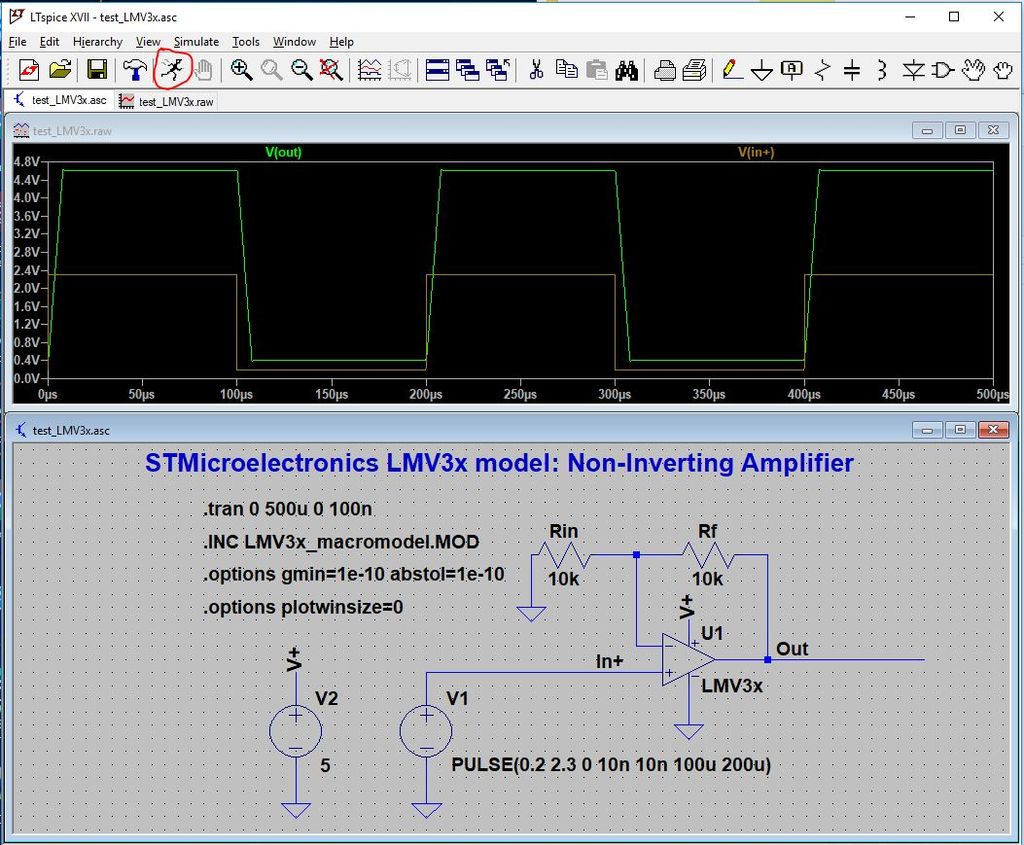Click the .INC LMV3x_macromodel.MOD directive
The image size is (1024, 845).
(x=342, y=541)
